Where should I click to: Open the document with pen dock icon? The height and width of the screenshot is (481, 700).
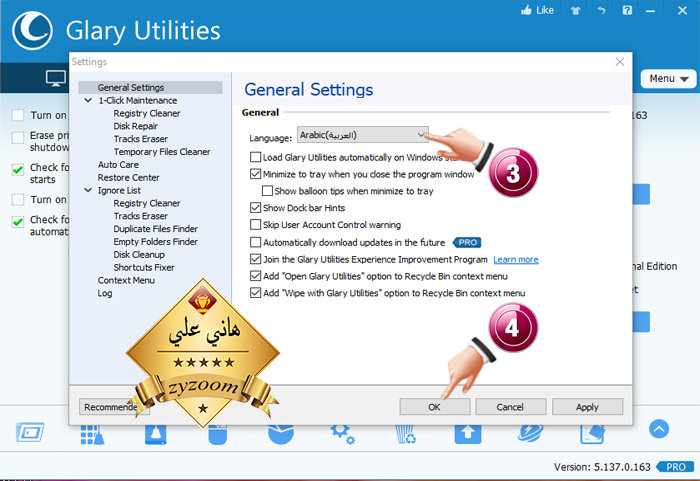[592, 434]
